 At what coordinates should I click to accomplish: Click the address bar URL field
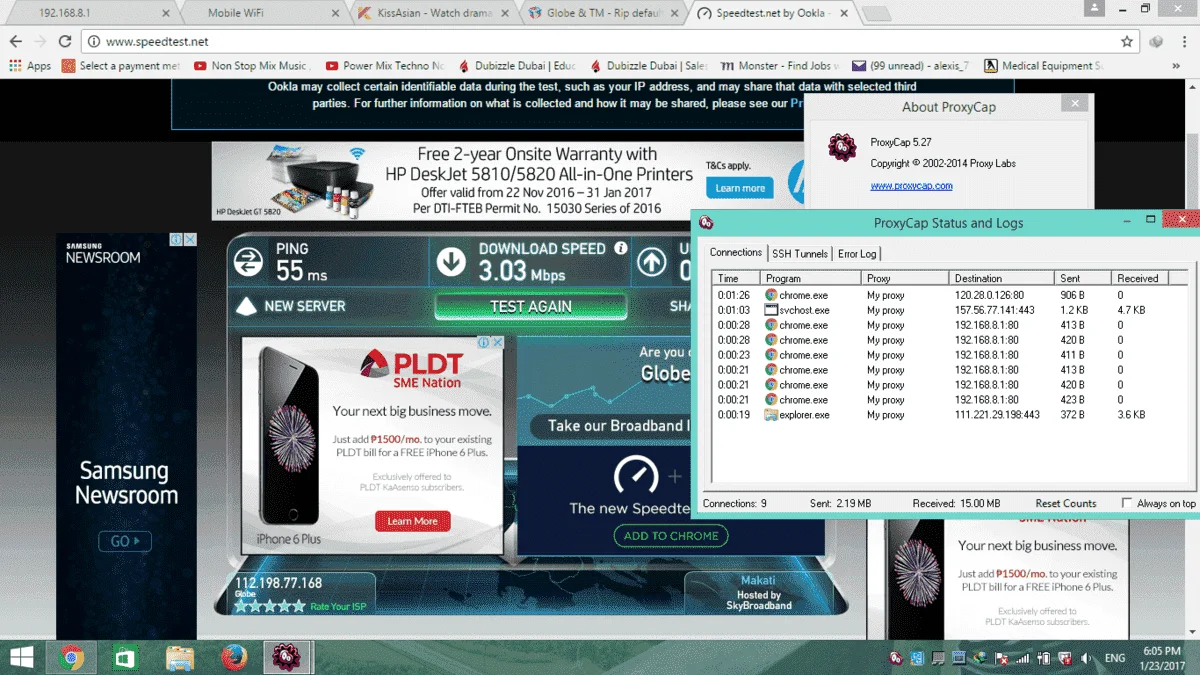click(x=600, y=42)
